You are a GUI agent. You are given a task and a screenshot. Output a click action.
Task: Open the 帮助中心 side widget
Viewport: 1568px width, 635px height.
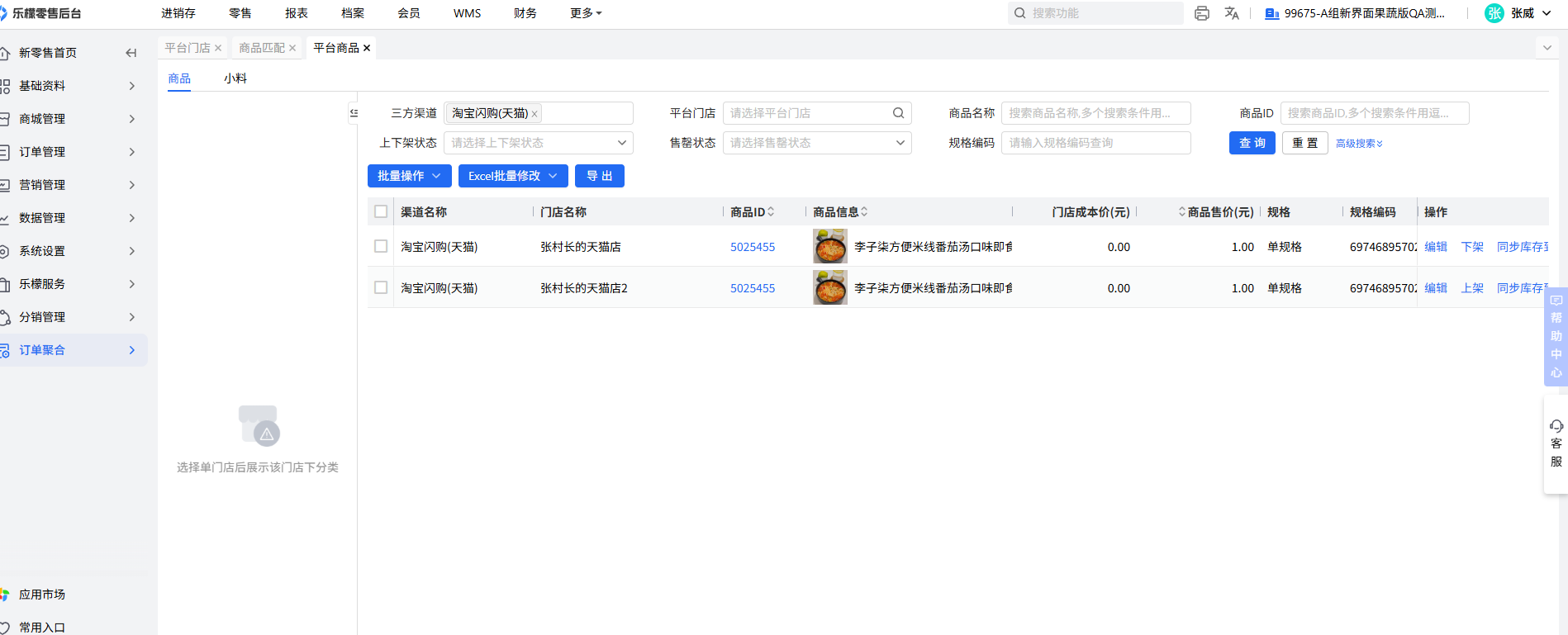coord(1556,336)
